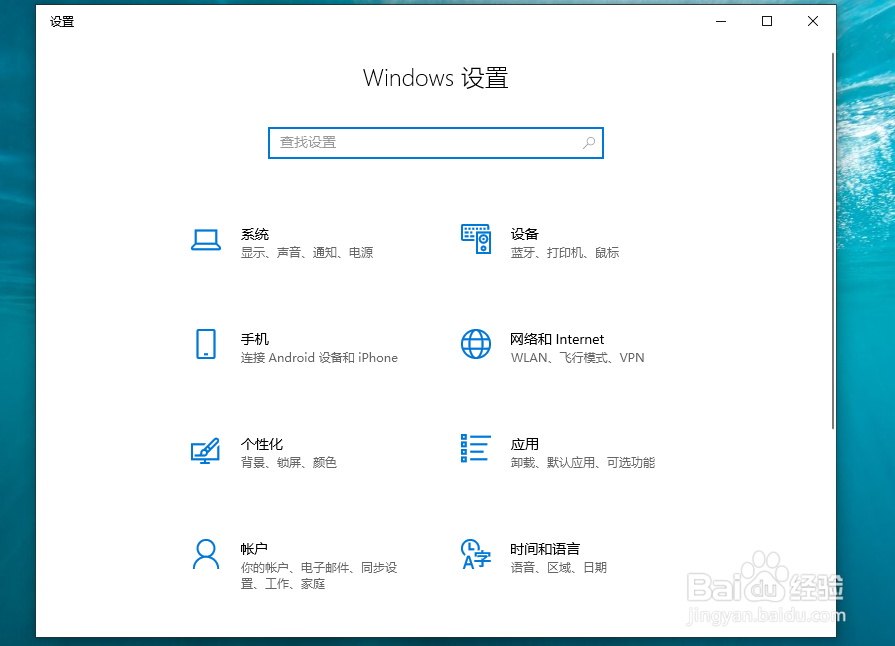Click the 手机 settings title
The width and height of the screenshot is (895, 646).
pos(255,339)
